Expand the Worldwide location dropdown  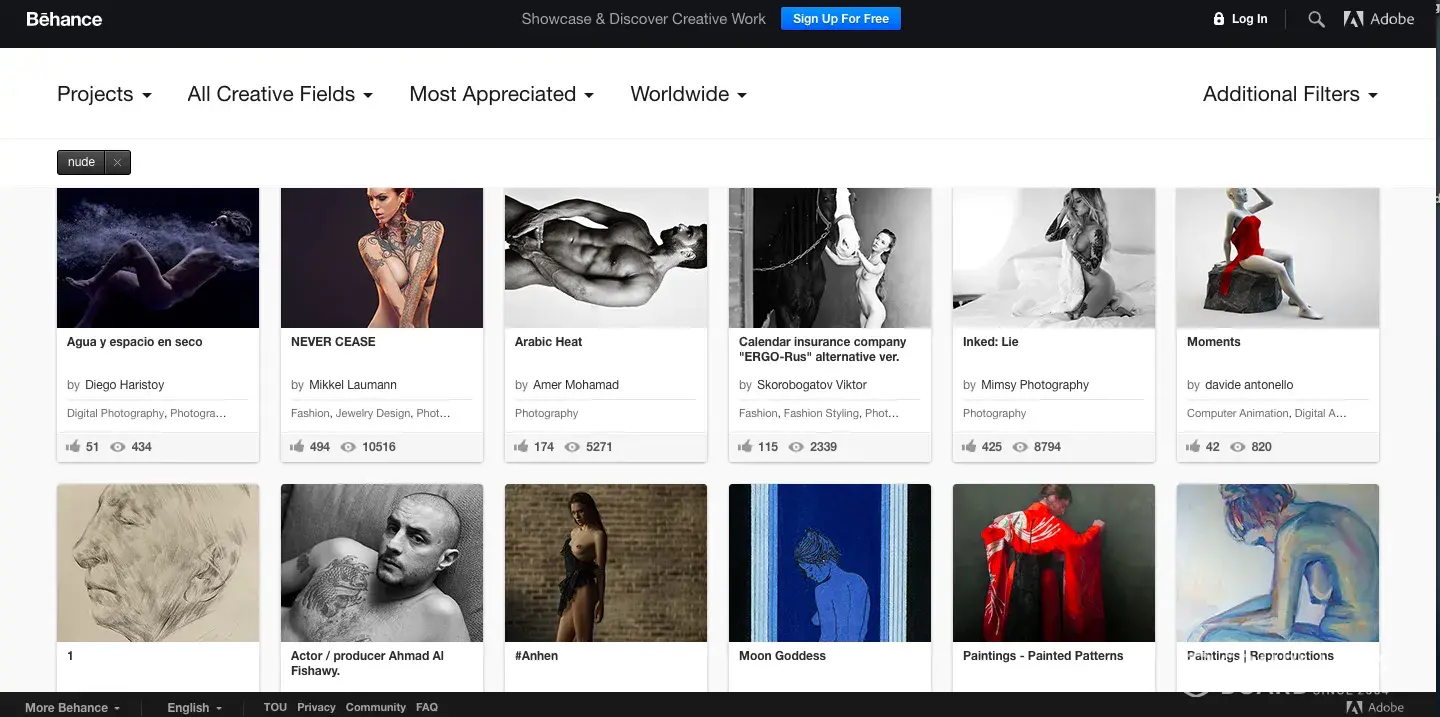pos(688,94)
